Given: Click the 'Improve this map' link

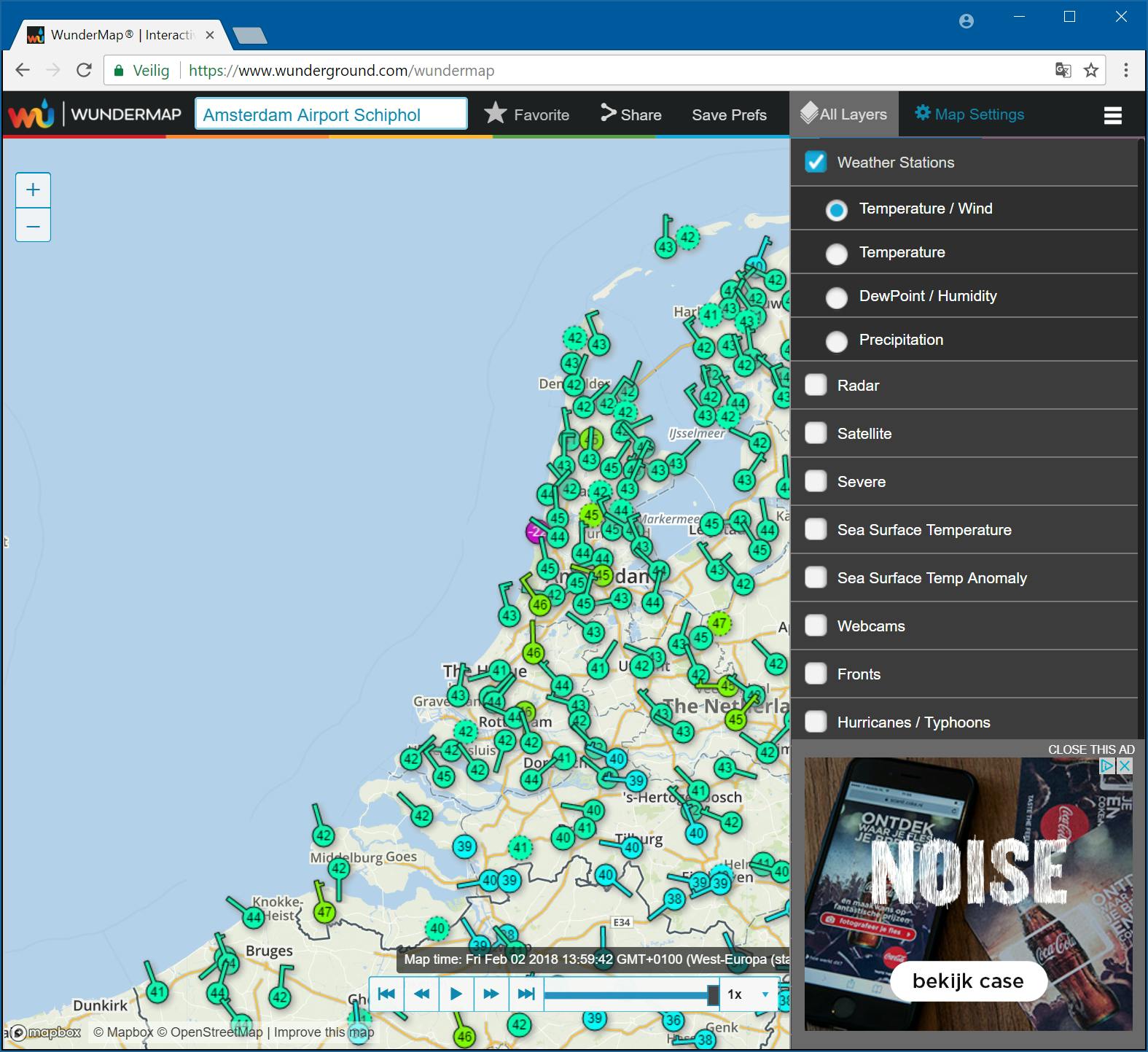Looking at the screenshot, I should coord(324,1032).
